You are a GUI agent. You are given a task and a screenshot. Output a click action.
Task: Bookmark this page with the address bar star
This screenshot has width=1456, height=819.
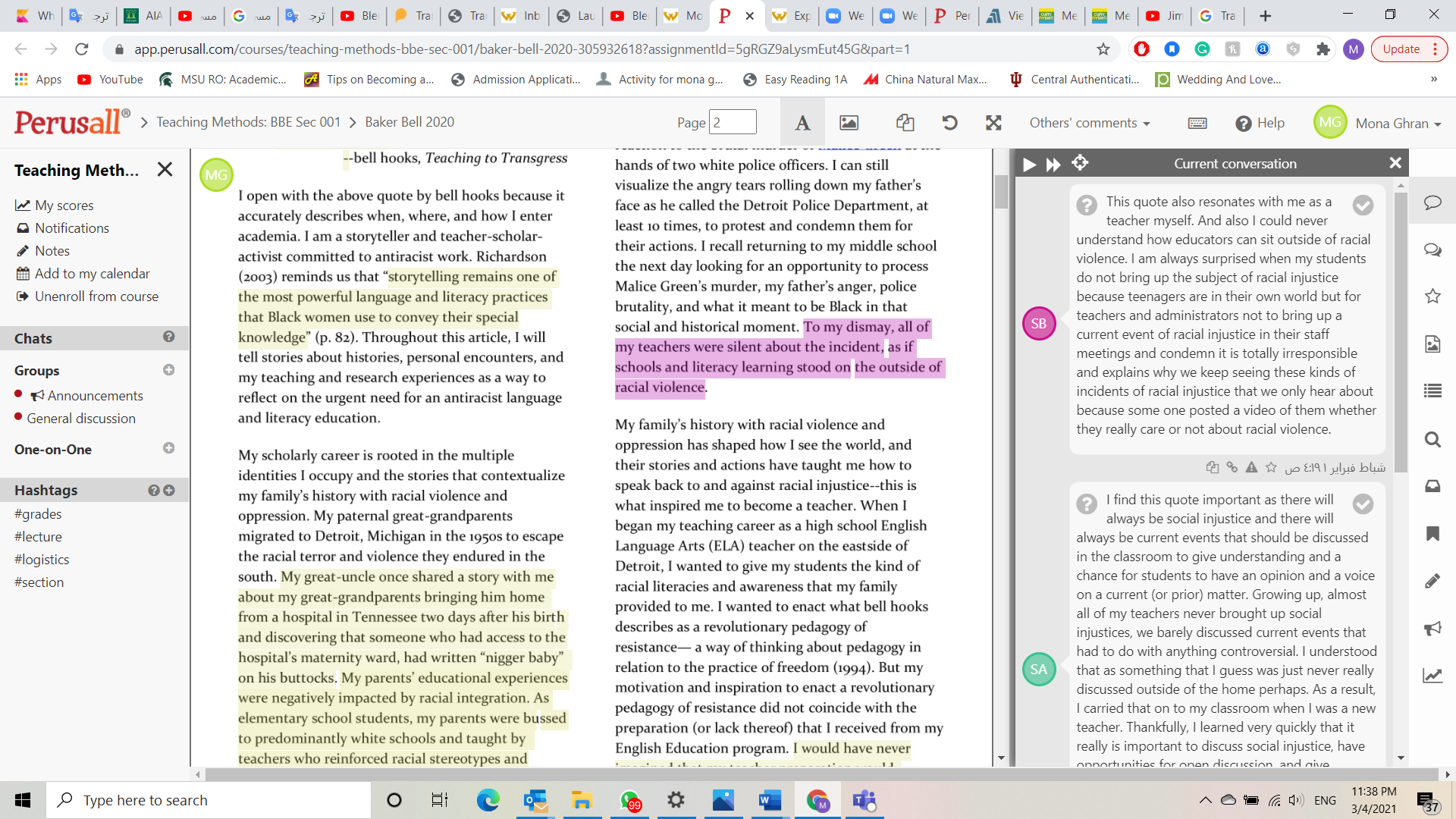coord(1103,49)
